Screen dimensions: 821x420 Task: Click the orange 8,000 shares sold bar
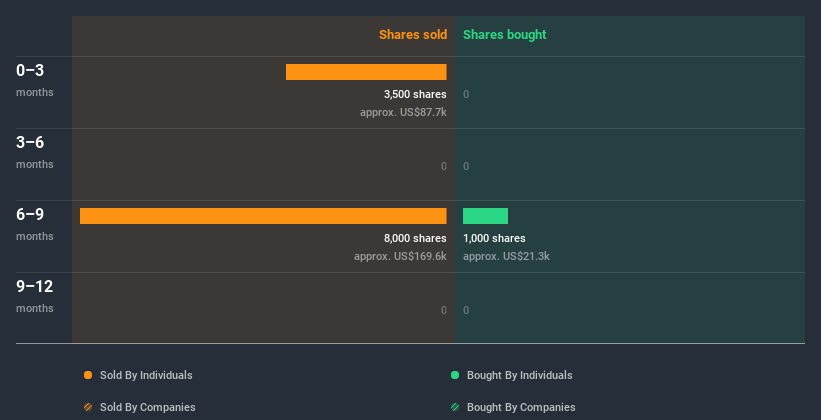[x=263, y=216]
